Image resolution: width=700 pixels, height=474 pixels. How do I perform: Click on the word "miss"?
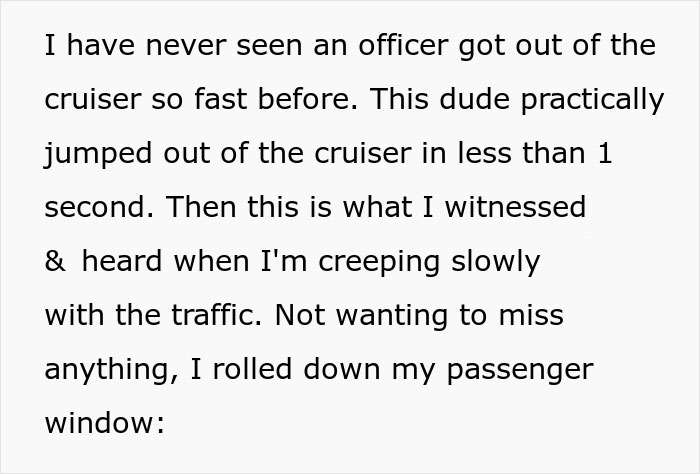(531, 315)
